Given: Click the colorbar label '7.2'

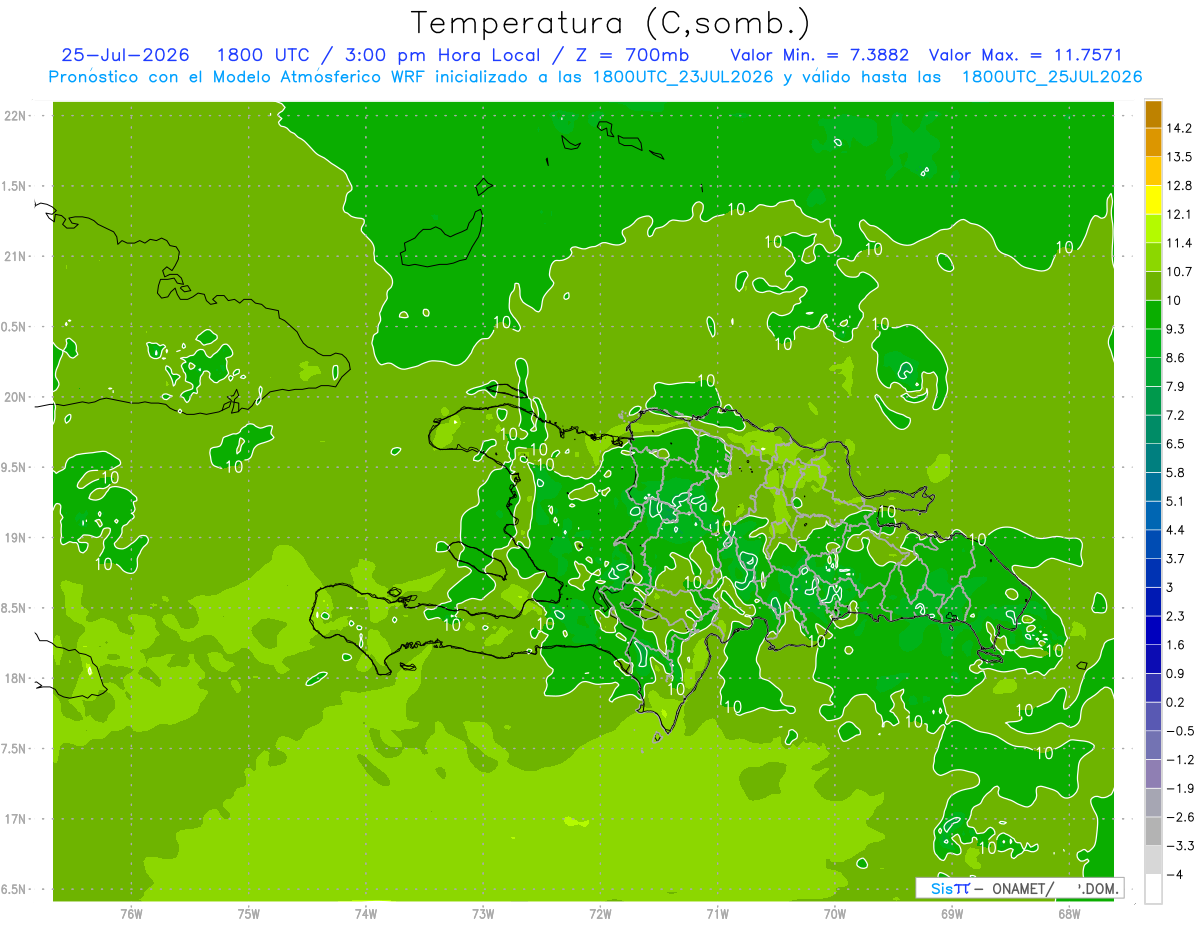Looking at the screenshot, I should pyautogui.click(x=1175, y=415).
